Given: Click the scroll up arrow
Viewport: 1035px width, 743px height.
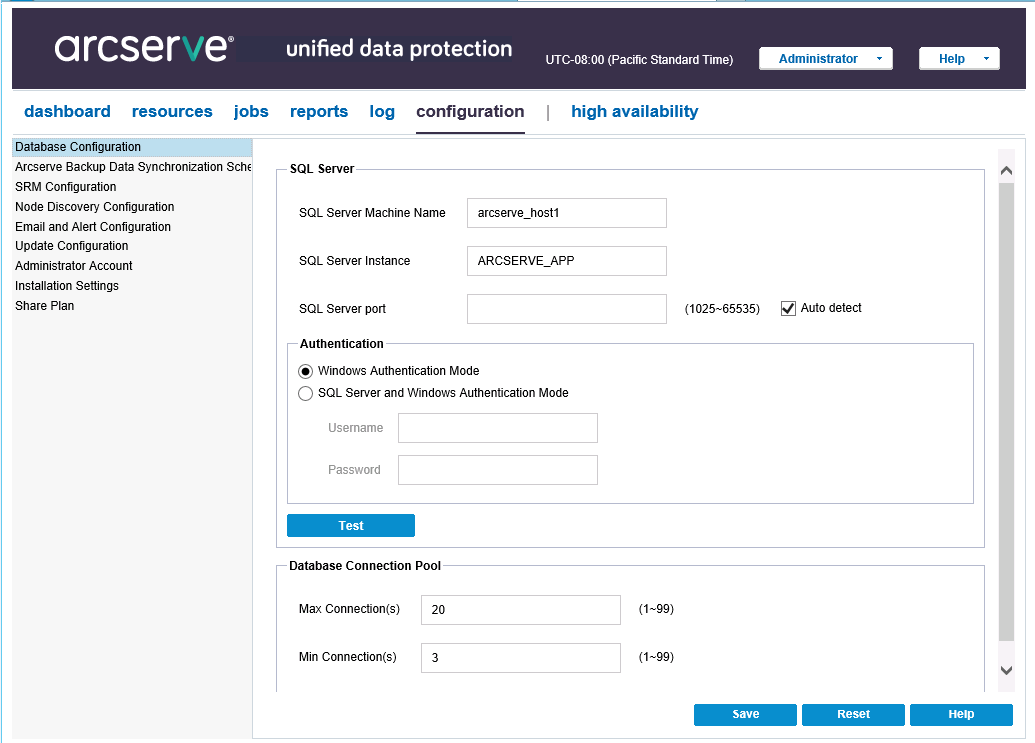Looking at the screenshot, I should 1006,171.
